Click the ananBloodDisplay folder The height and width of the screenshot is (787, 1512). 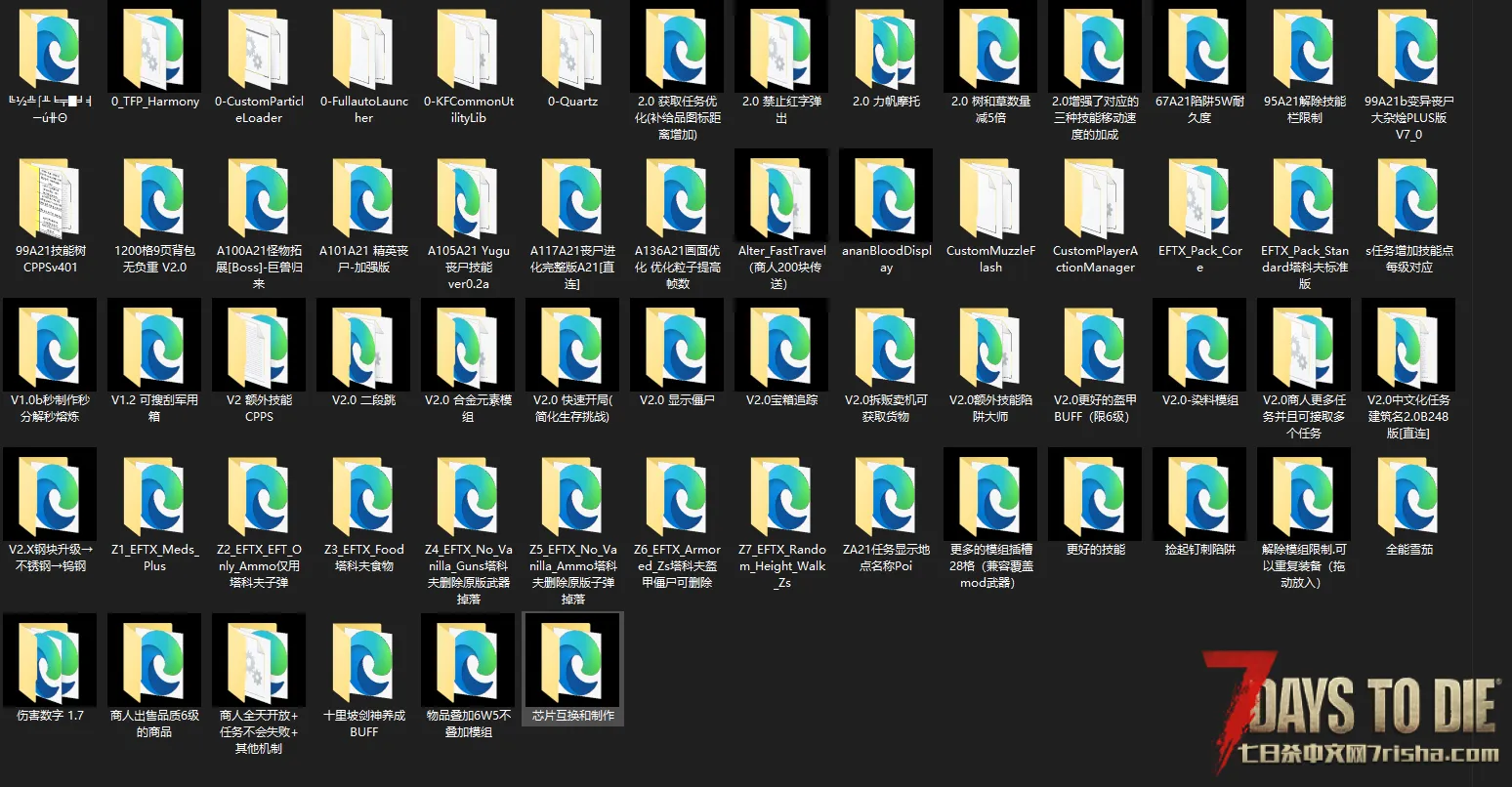pos(886,198)
